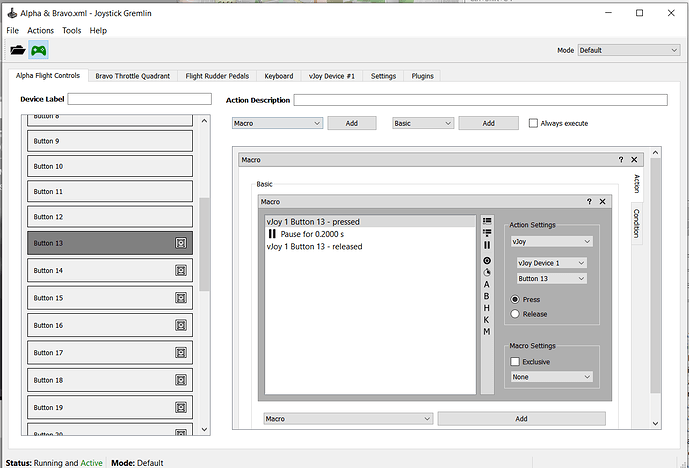This screenshot has height=468, width=689.
Task: Click the A icon in macro toolbar
Action: 486,284
